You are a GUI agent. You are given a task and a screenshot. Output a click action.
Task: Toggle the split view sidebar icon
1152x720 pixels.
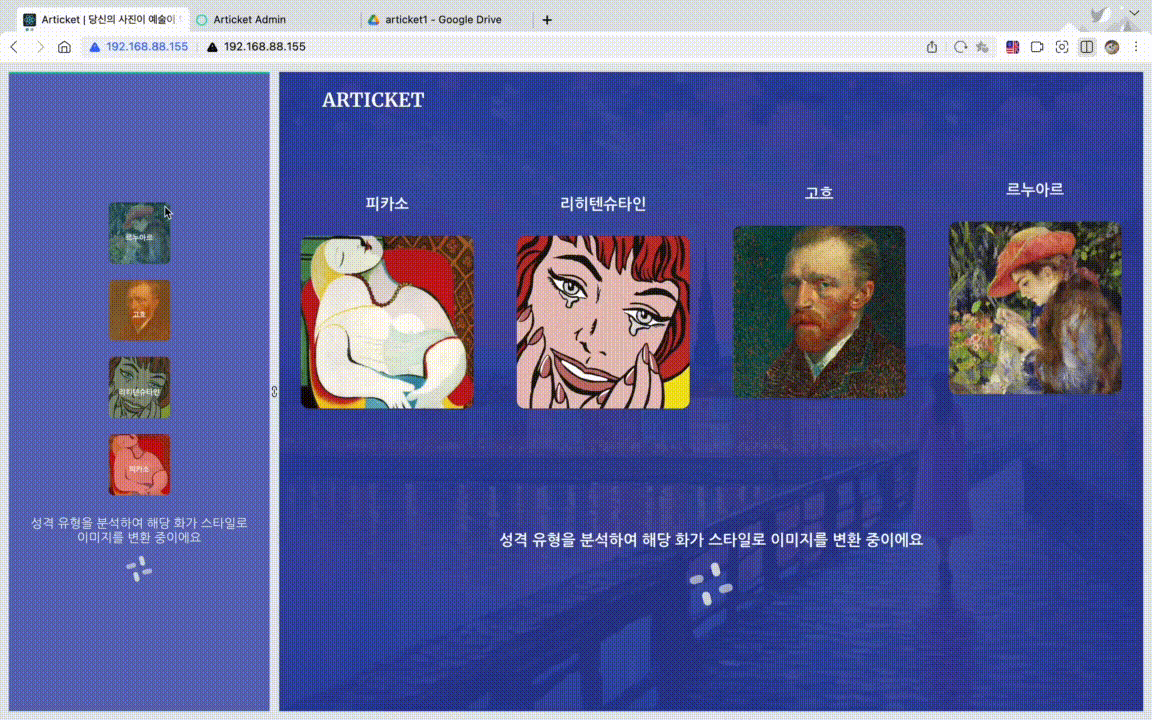pos(1087,47)
